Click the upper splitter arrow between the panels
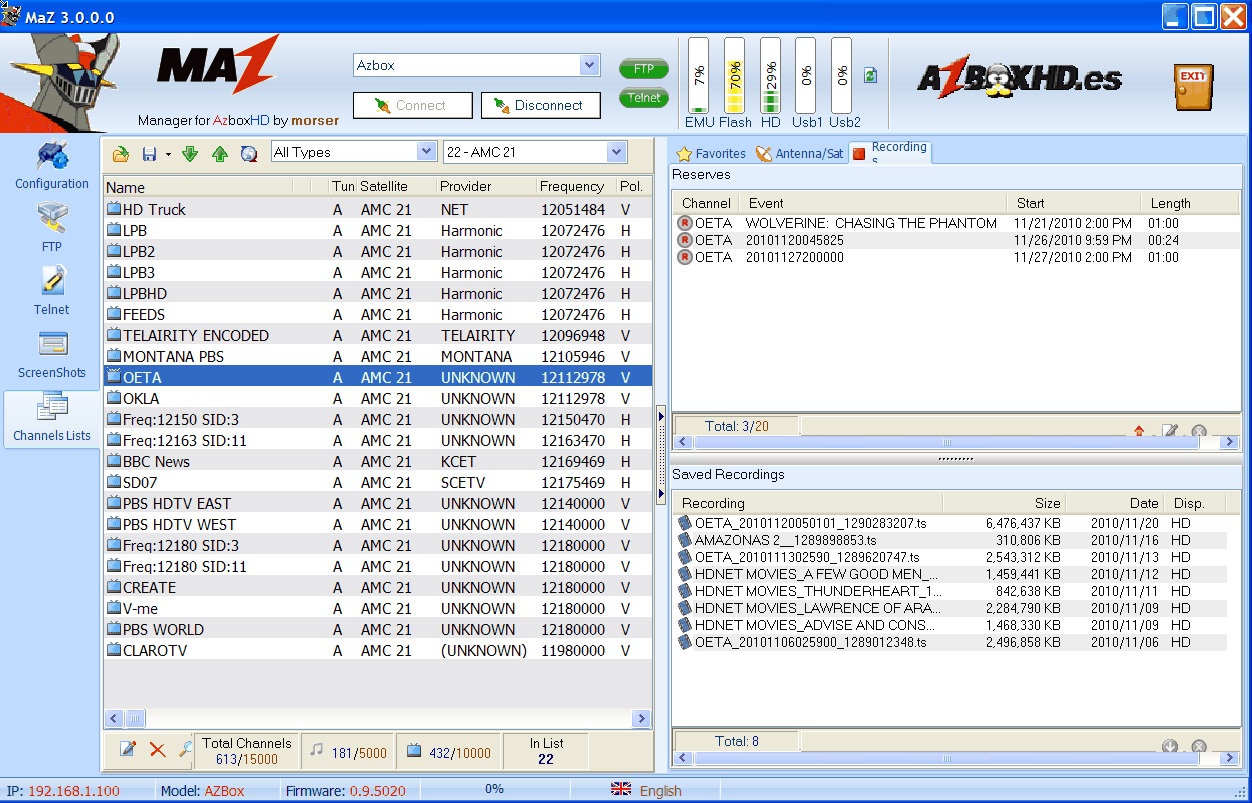Viewport: 1252px width, 803px height. click(660, 415)
